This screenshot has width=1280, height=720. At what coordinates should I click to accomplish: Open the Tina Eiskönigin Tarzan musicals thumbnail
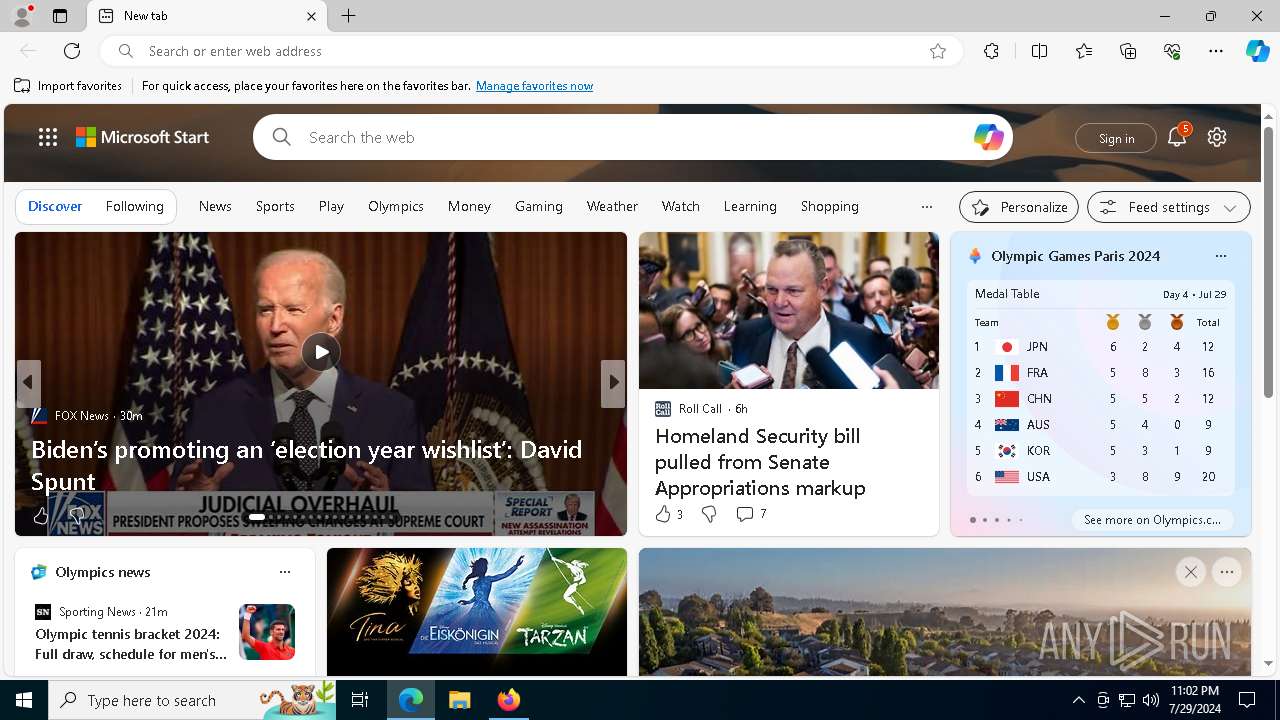(x=477, y=612)
